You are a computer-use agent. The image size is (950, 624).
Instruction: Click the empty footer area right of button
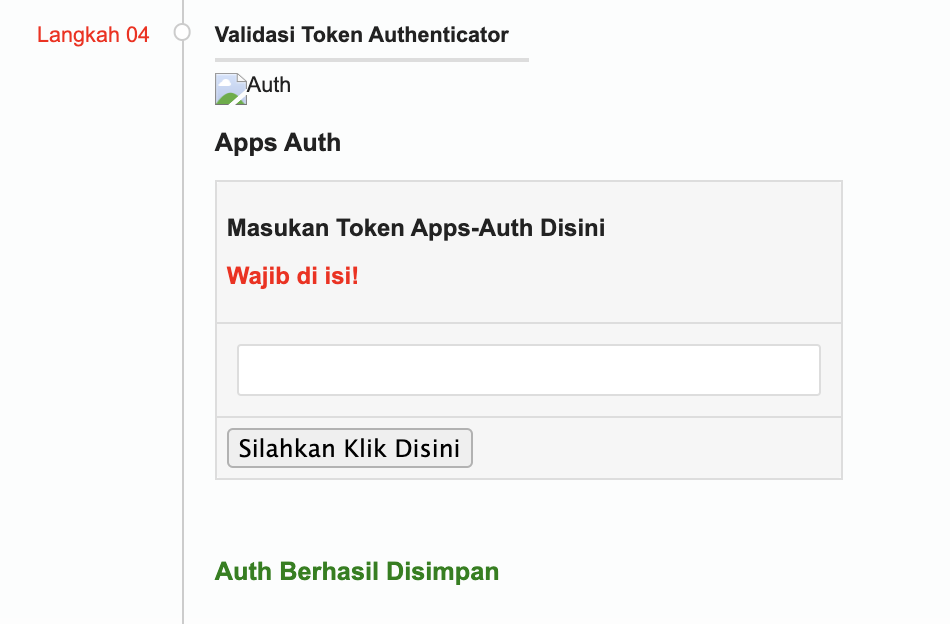click(x=655, y=448)
